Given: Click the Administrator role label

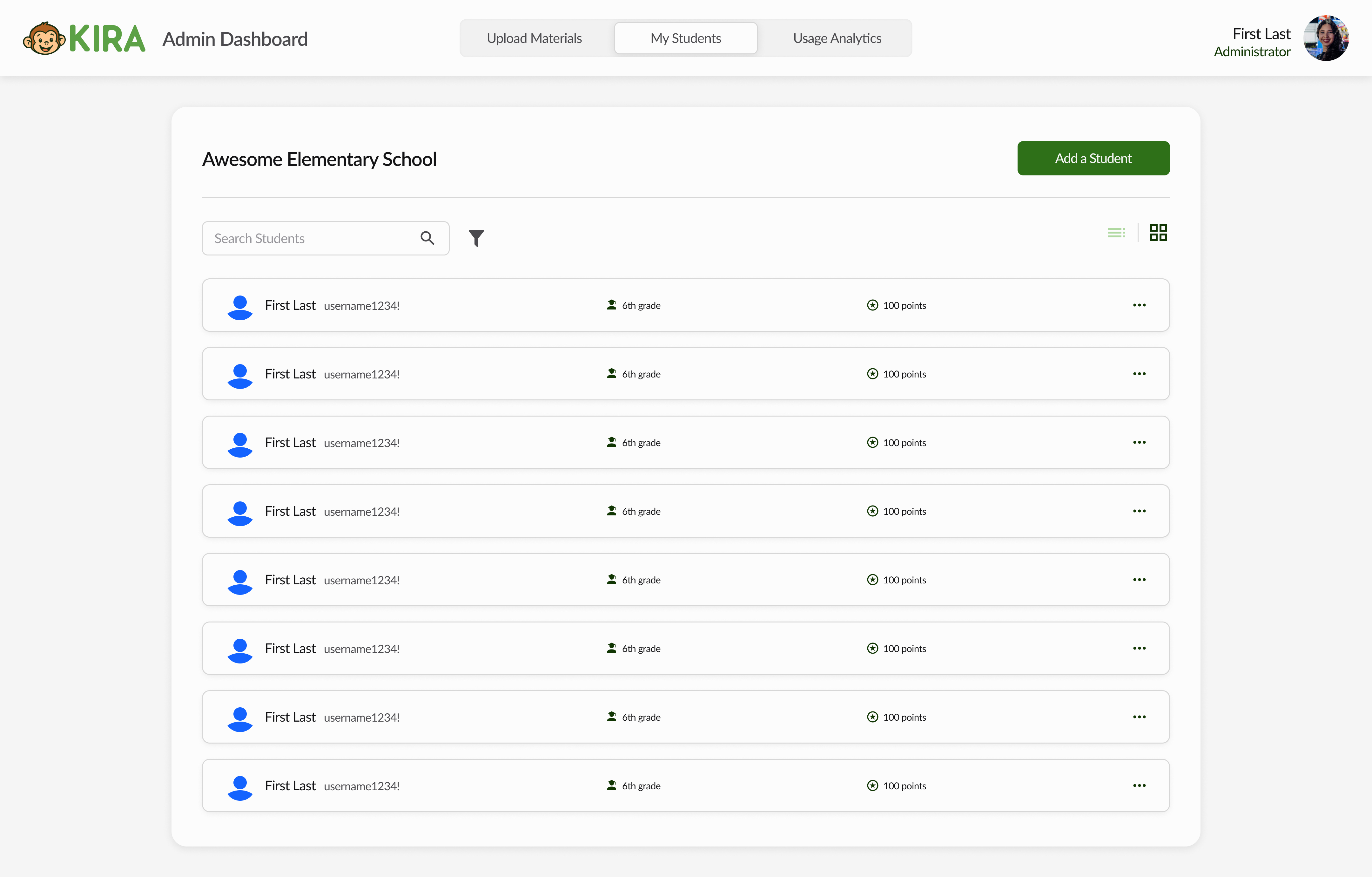Looking at the screenshot, I should tap(1252, 52).
